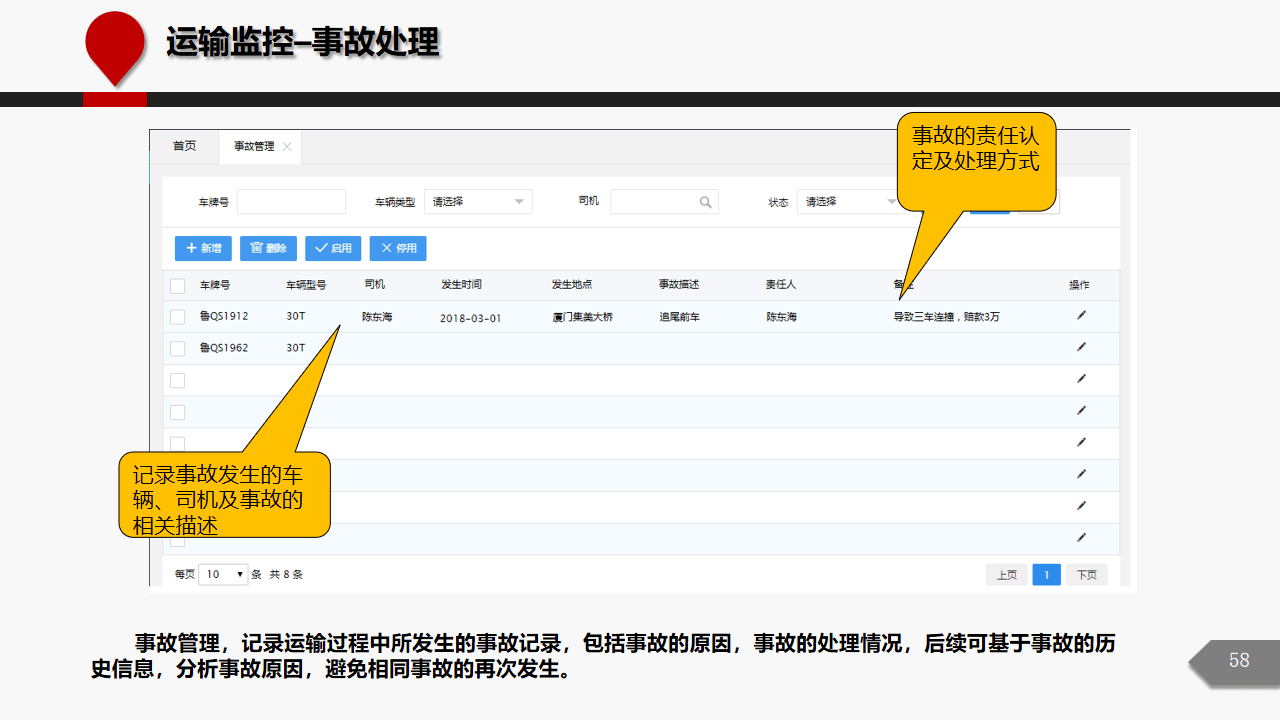Viewport: 1280px width, 720px height.
Task: Click the 发生地点 column header
Action: pyautogui.click(x=572, y=285)
